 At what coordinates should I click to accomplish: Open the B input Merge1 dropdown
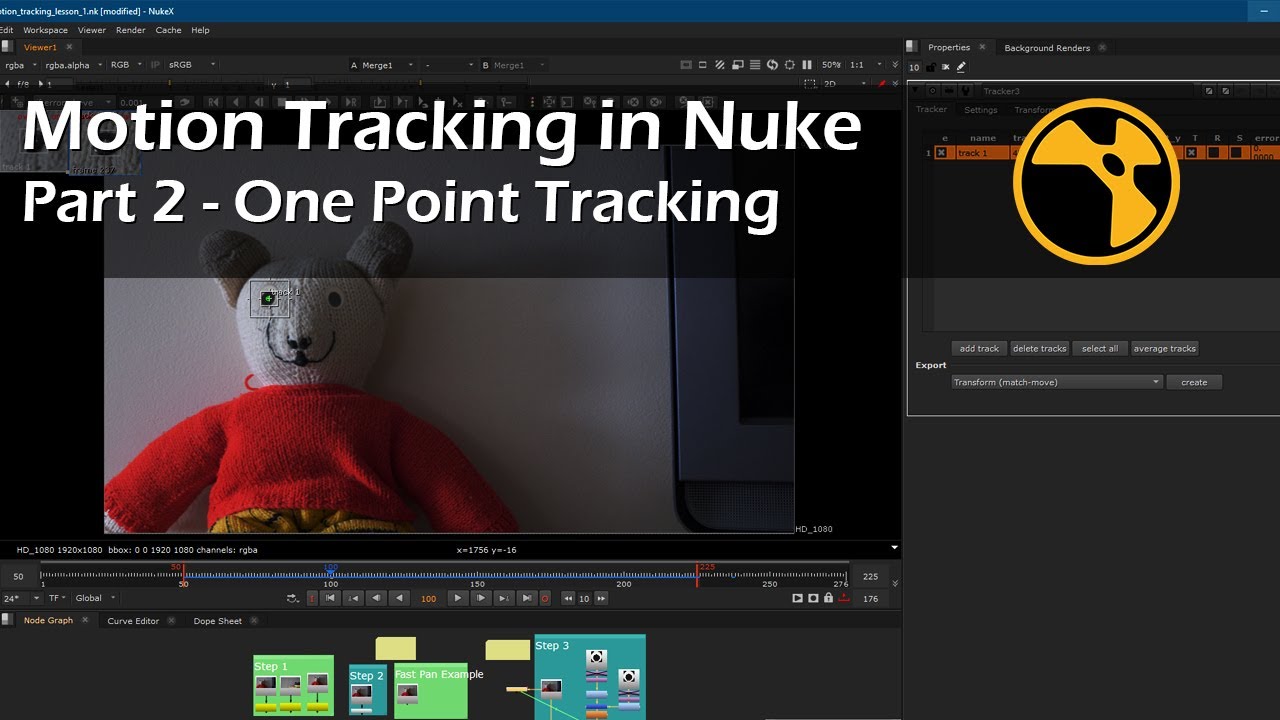coord(514,65)
